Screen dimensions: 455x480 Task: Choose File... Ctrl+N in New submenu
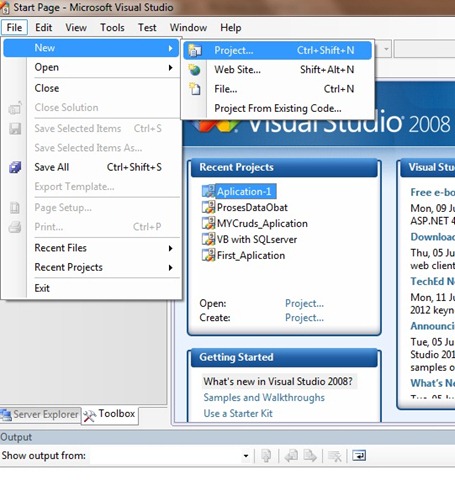point(277,89)
